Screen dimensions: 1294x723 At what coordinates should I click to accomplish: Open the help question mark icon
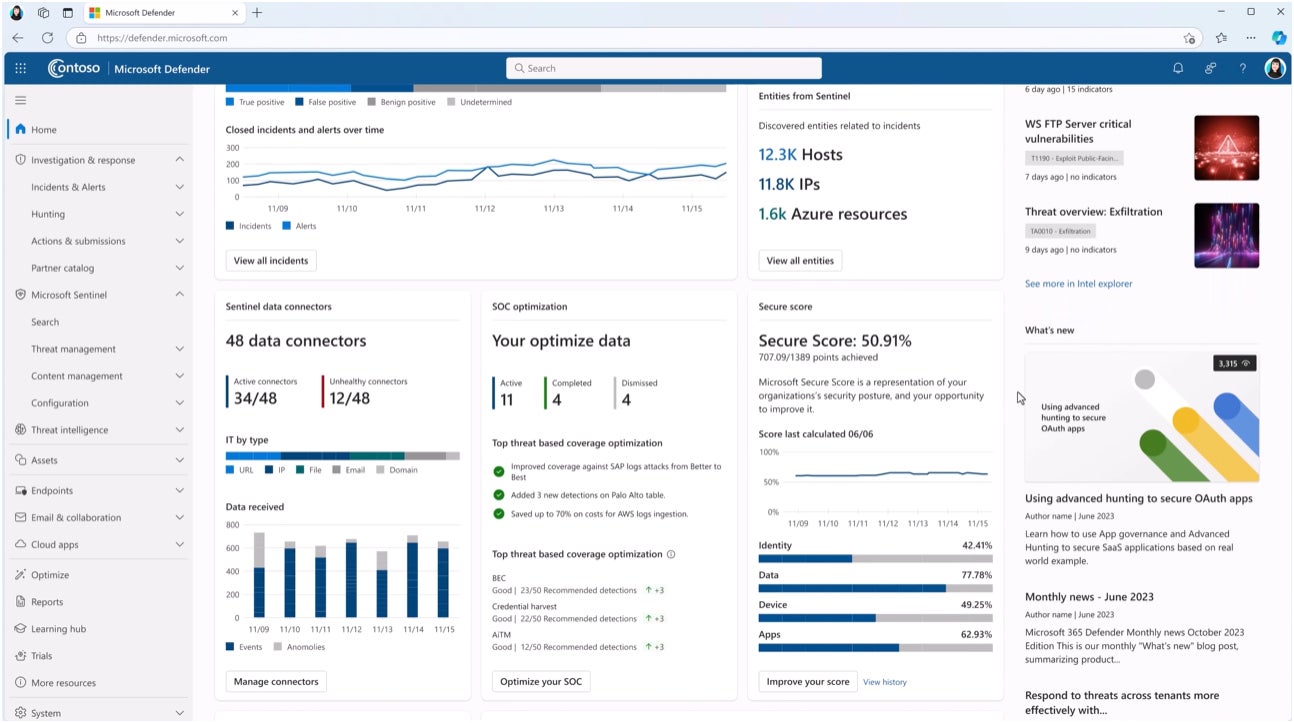click(1243, 69)
